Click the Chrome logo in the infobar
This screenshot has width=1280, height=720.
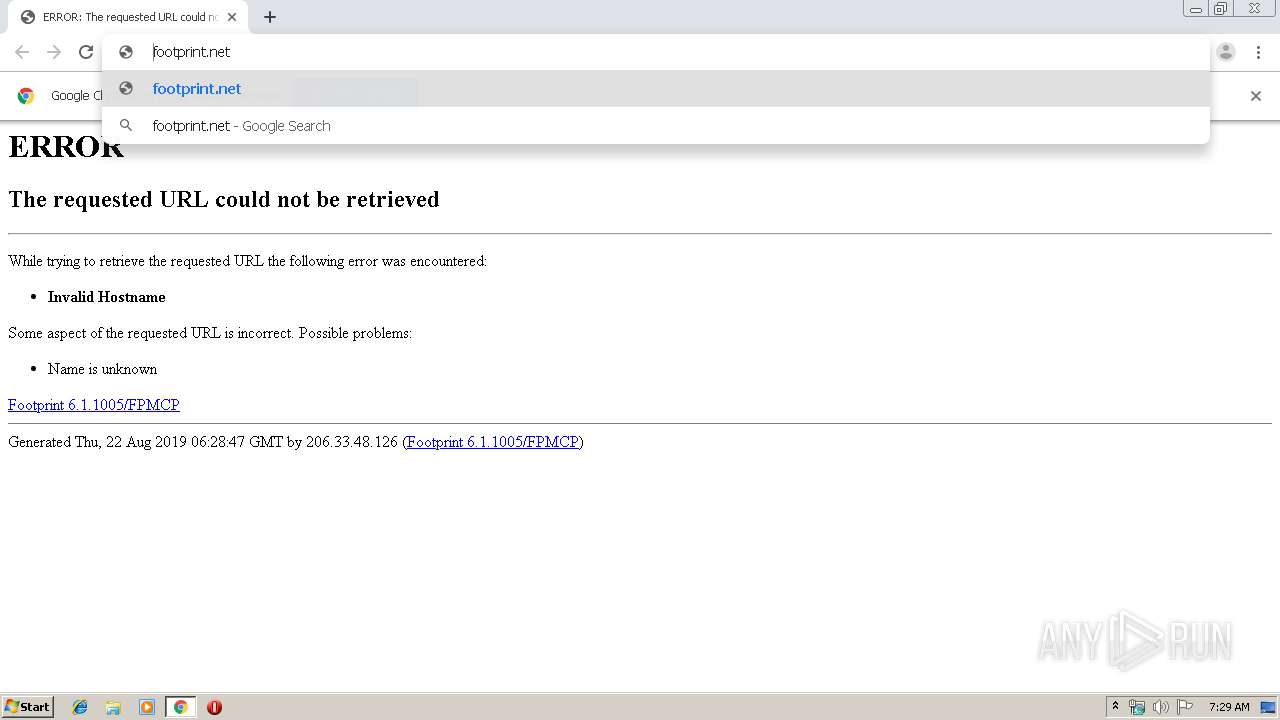point(26,96)
